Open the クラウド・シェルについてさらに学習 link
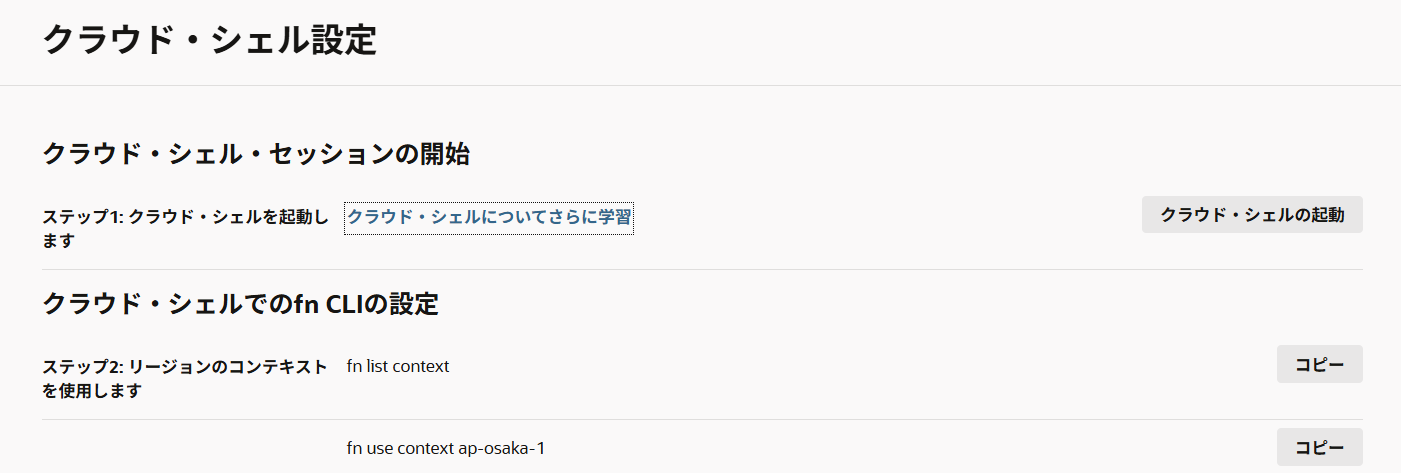 pos(489,216)
